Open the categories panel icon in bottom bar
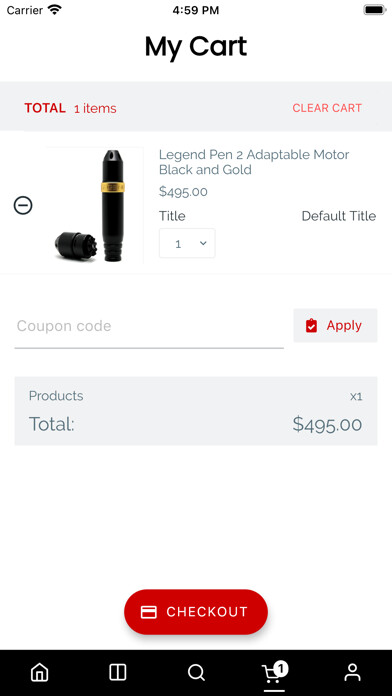 pyautogui.click(x=118, y=672)
